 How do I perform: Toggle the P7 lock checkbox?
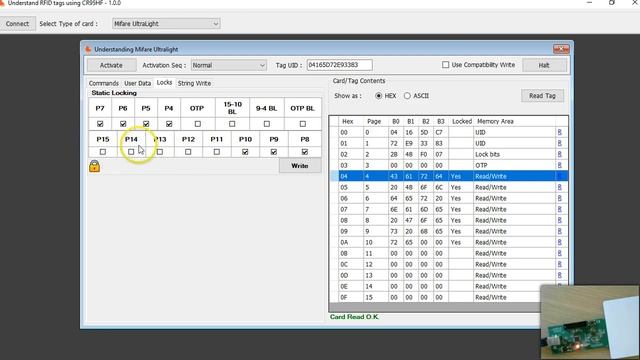[100, 124]
